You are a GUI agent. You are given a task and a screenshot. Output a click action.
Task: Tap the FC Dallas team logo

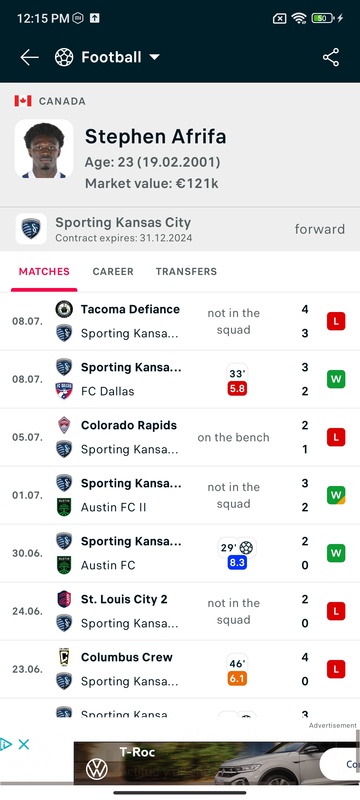tap(64, 391)
